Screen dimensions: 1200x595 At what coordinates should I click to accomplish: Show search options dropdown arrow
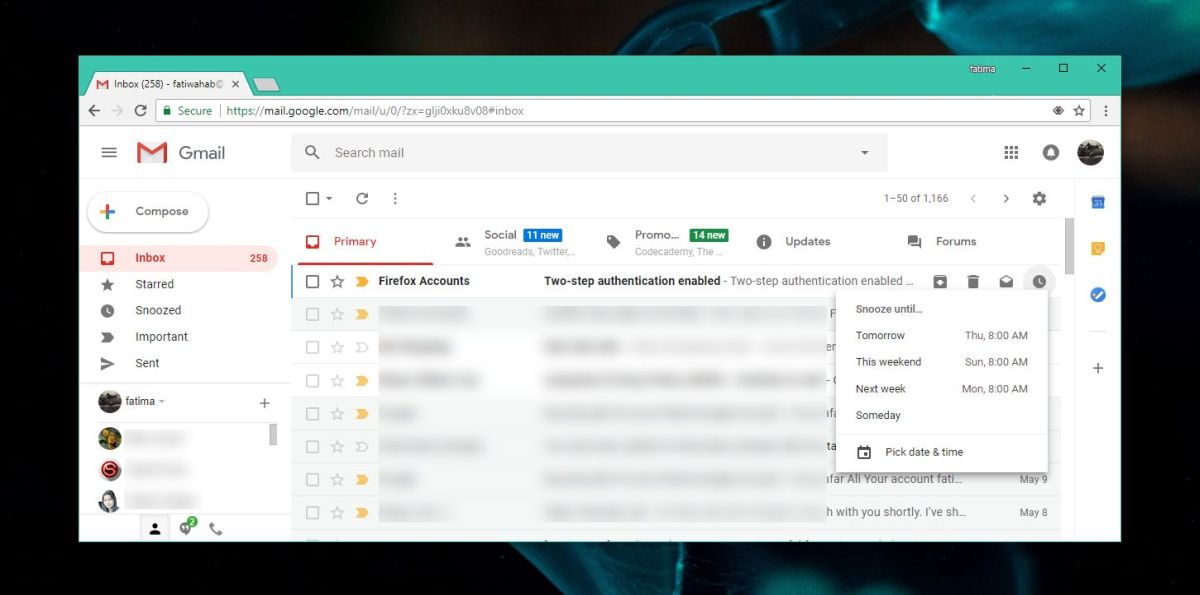(865, 153)
